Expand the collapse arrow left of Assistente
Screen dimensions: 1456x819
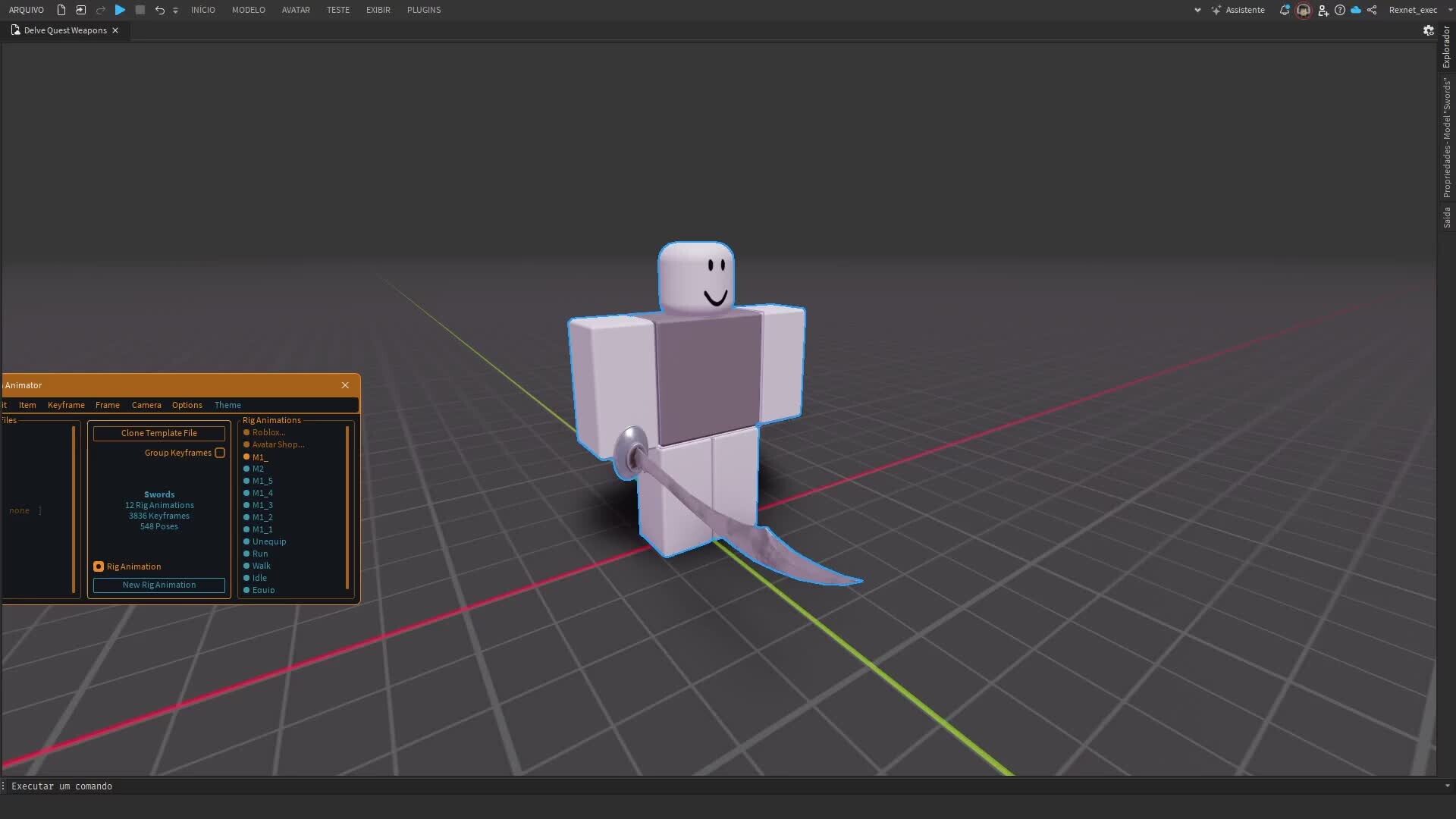[1197, 10]
